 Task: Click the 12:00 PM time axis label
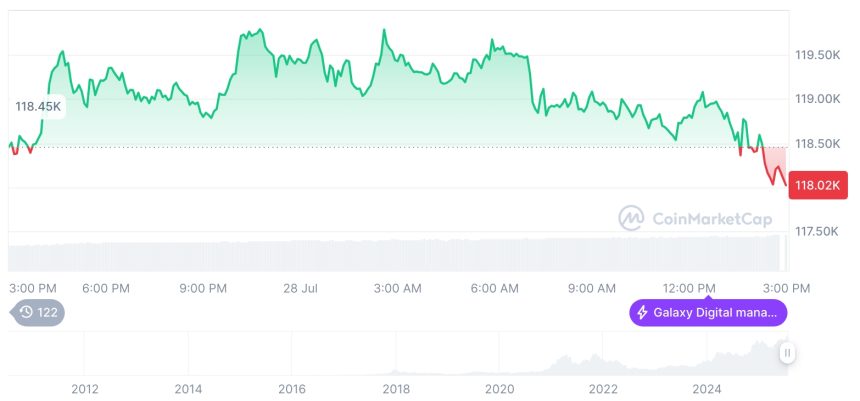point(691,288)
